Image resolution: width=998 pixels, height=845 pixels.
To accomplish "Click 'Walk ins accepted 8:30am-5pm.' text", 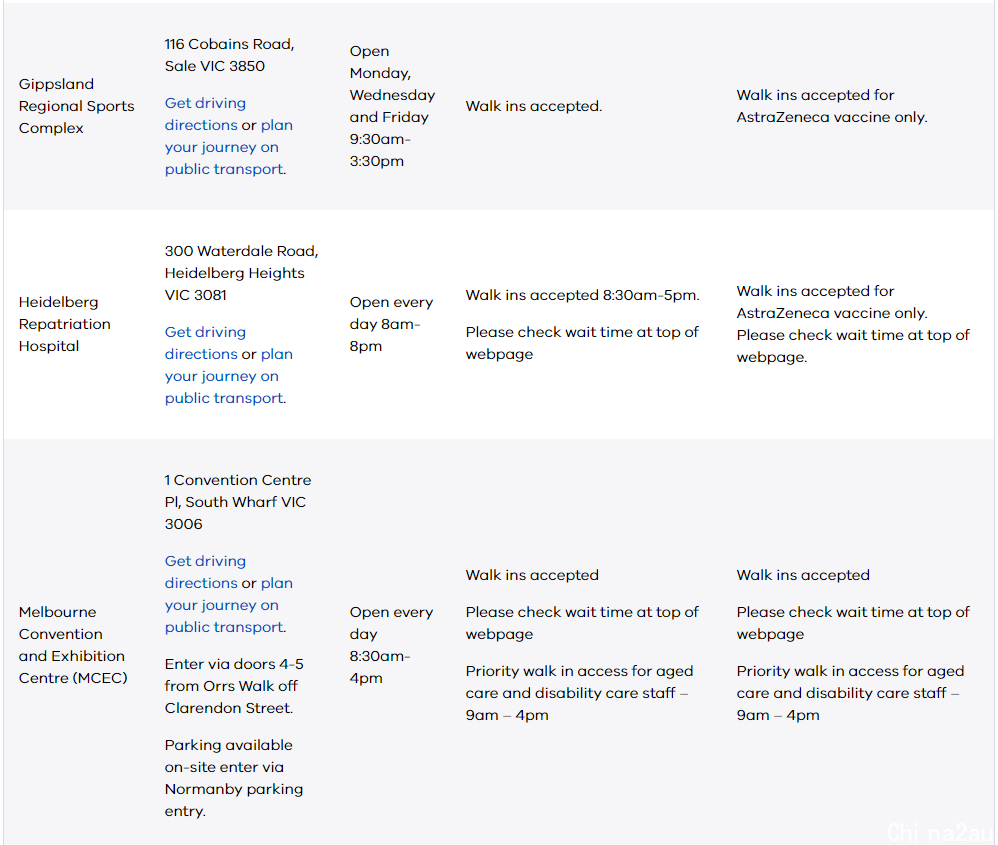I will pyautogui.click(x=582, y=295).
